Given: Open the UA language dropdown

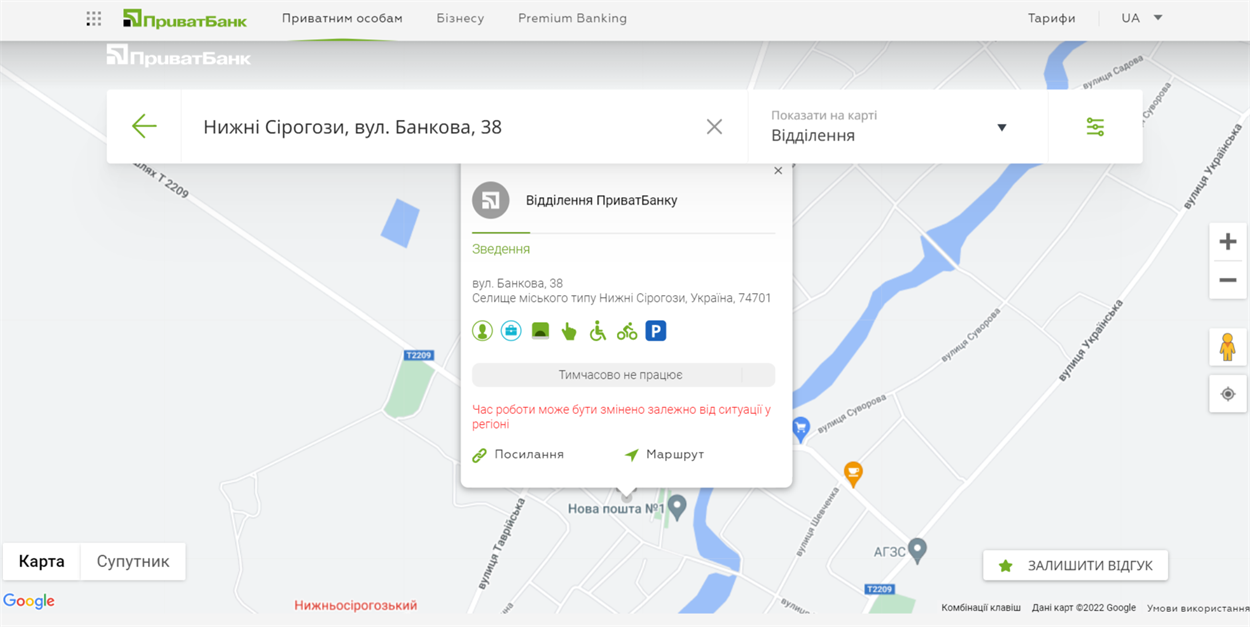Looking at the screenshot, I should coord(1141,18).
